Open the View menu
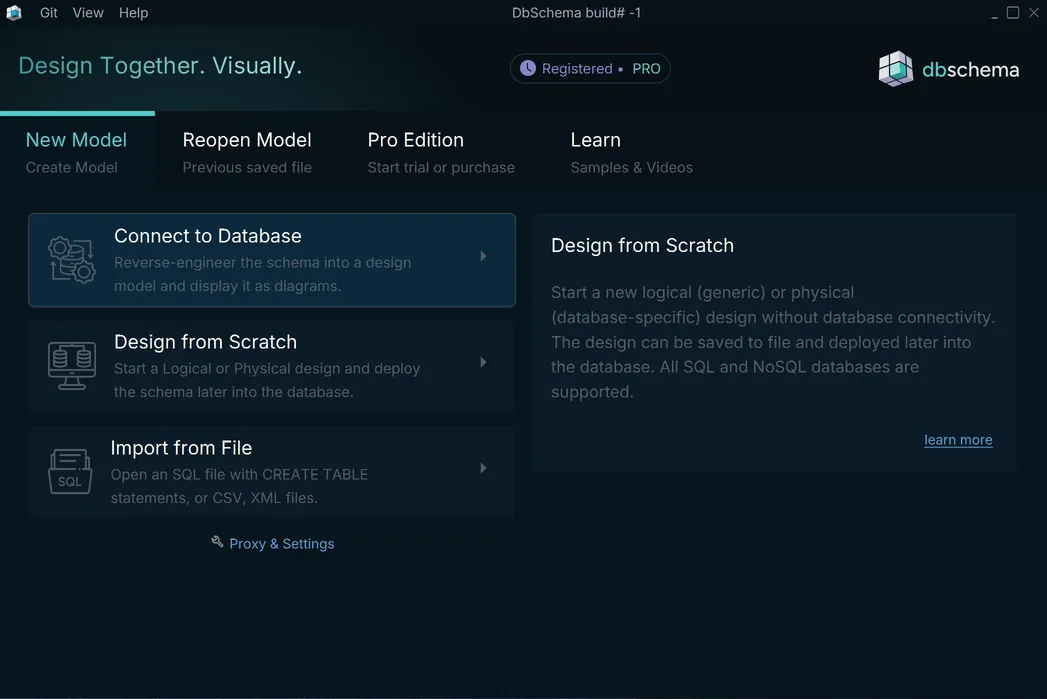The image size is (1047, 699). click(87, 13)
